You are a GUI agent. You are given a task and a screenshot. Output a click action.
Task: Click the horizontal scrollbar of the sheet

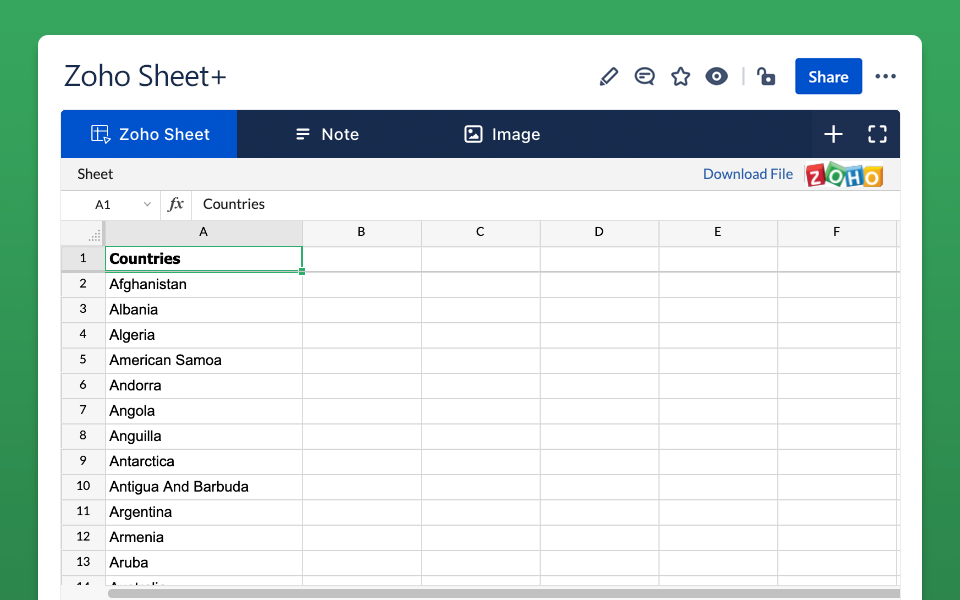click(503, 593)
